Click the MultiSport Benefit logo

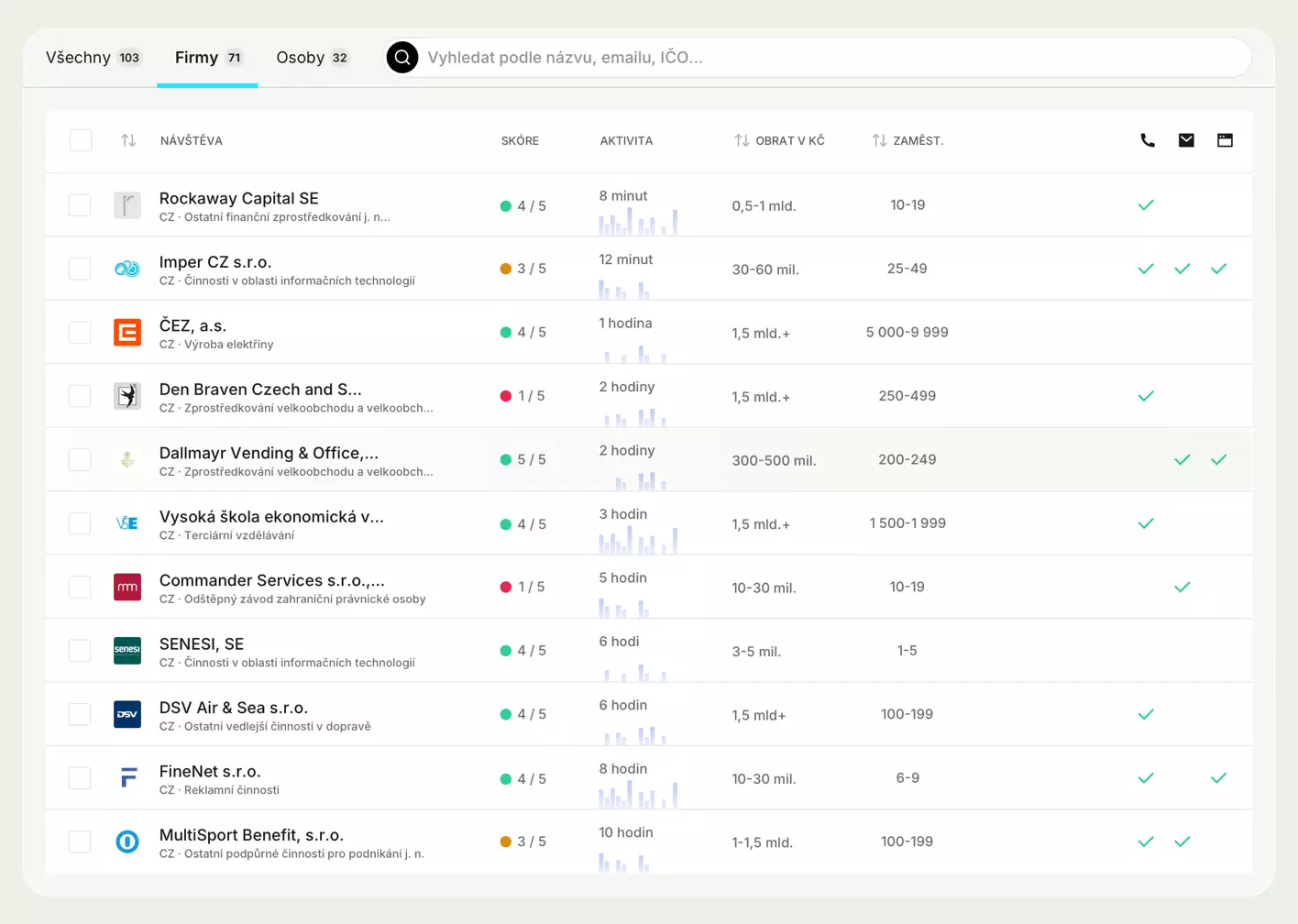click(127, 841)
